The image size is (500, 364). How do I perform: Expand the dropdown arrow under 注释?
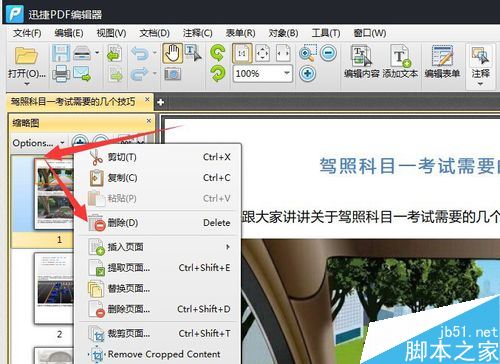click(480, 84)
